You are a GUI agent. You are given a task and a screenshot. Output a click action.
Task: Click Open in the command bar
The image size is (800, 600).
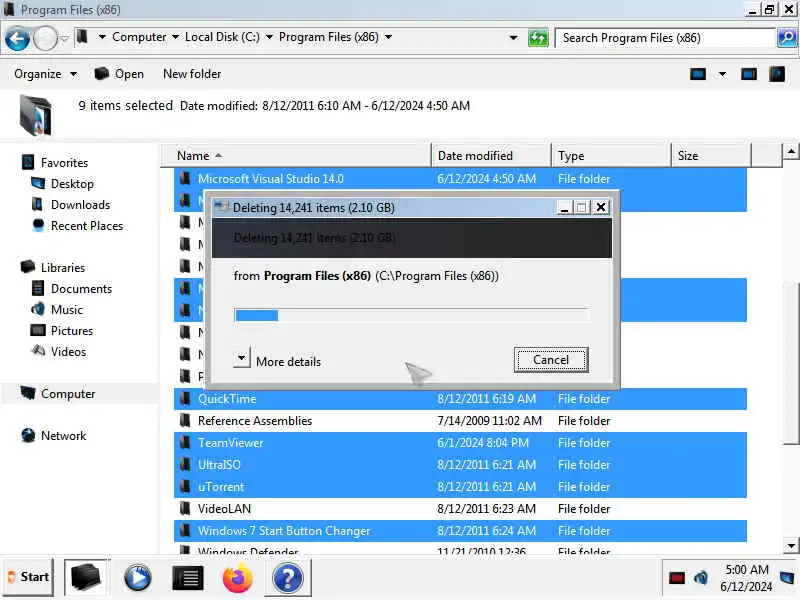click(119, 74)
